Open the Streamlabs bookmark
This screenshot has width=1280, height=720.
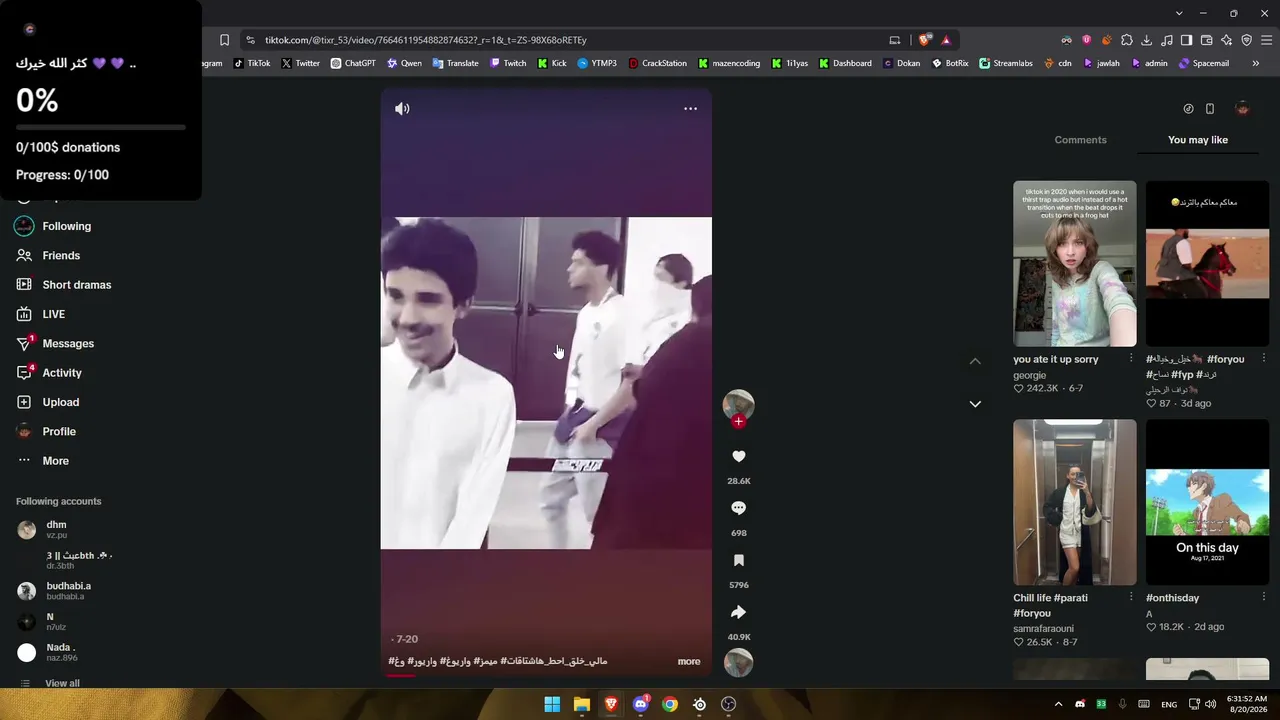click(x=1006, y=63)
